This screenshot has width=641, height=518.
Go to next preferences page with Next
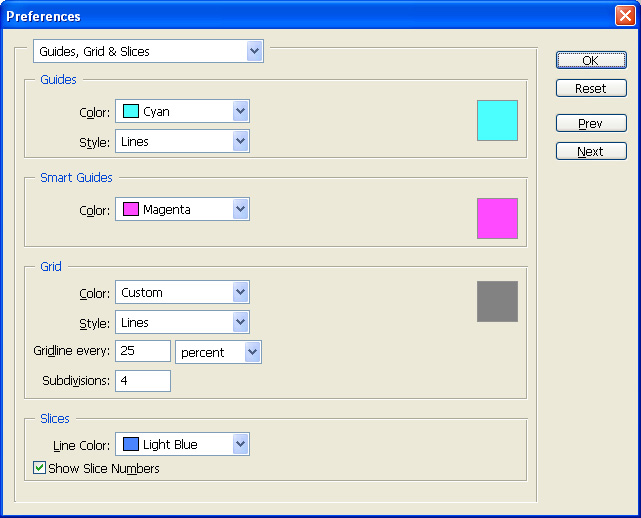[591, 151]
